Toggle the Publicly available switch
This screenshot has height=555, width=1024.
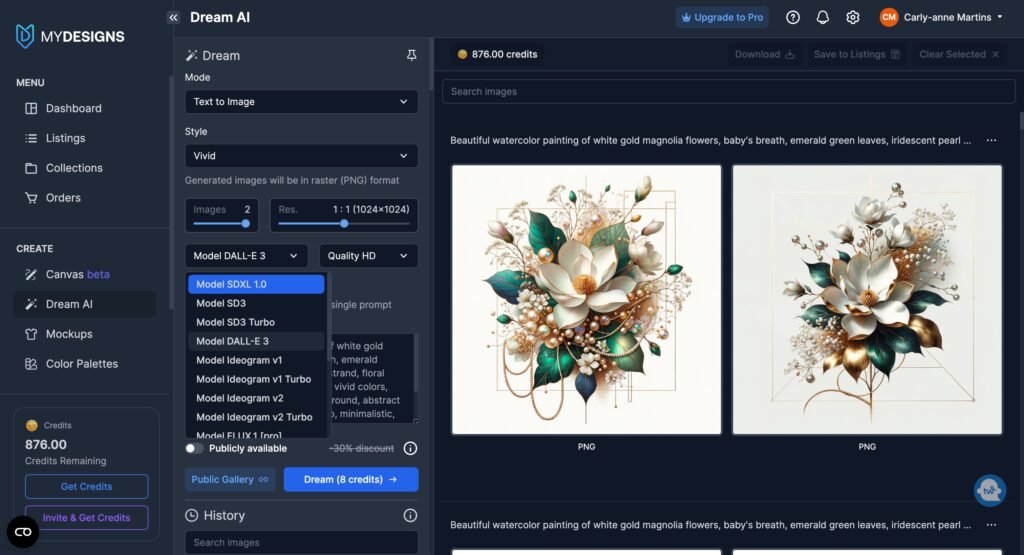coord(194,448)
